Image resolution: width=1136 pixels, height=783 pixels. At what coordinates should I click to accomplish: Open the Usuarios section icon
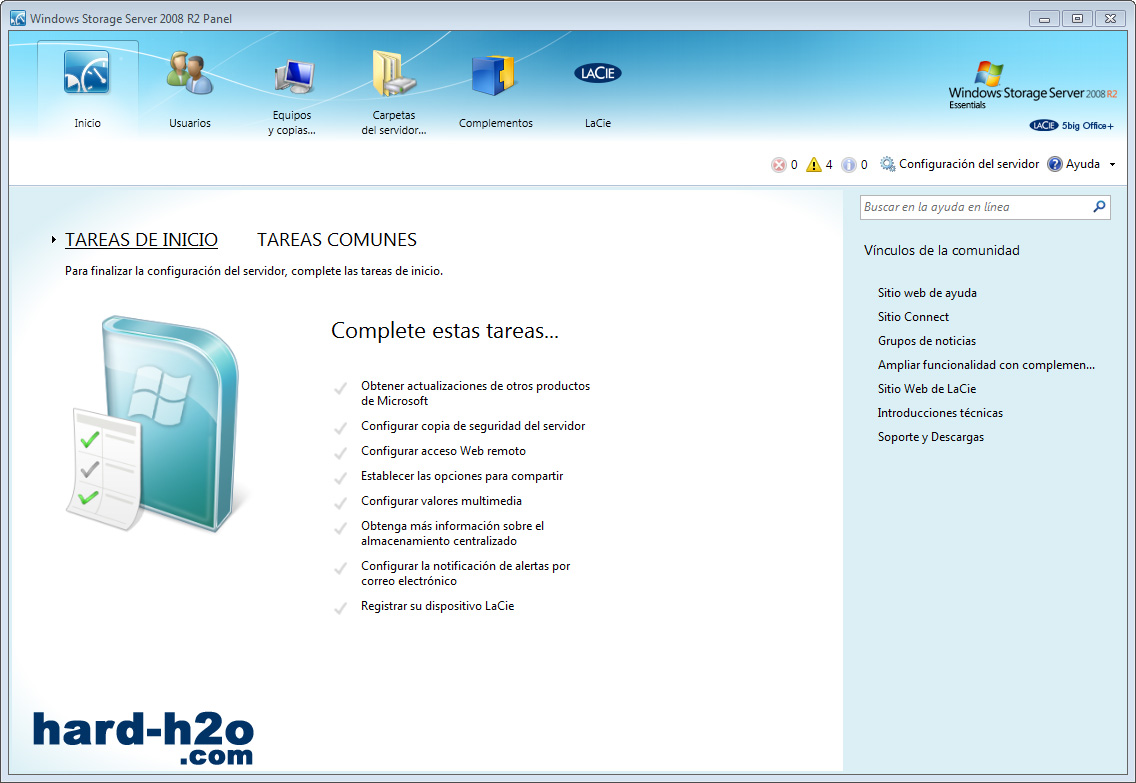190,73
